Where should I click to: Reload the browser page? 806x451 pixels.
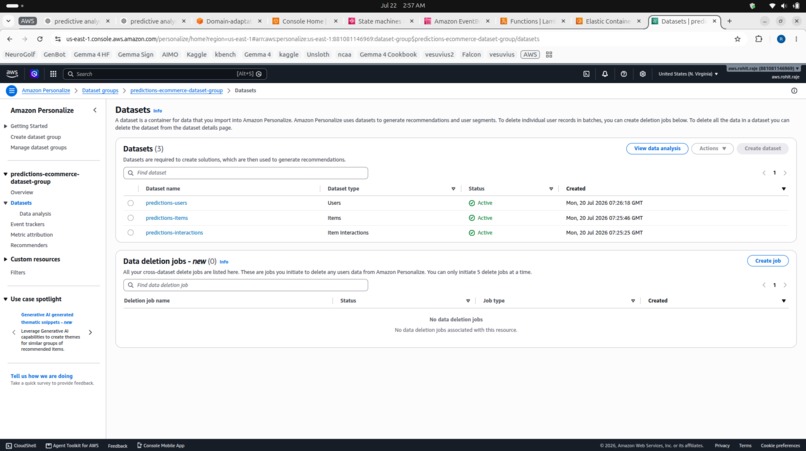pyautogui.click(x=40, y=39)
